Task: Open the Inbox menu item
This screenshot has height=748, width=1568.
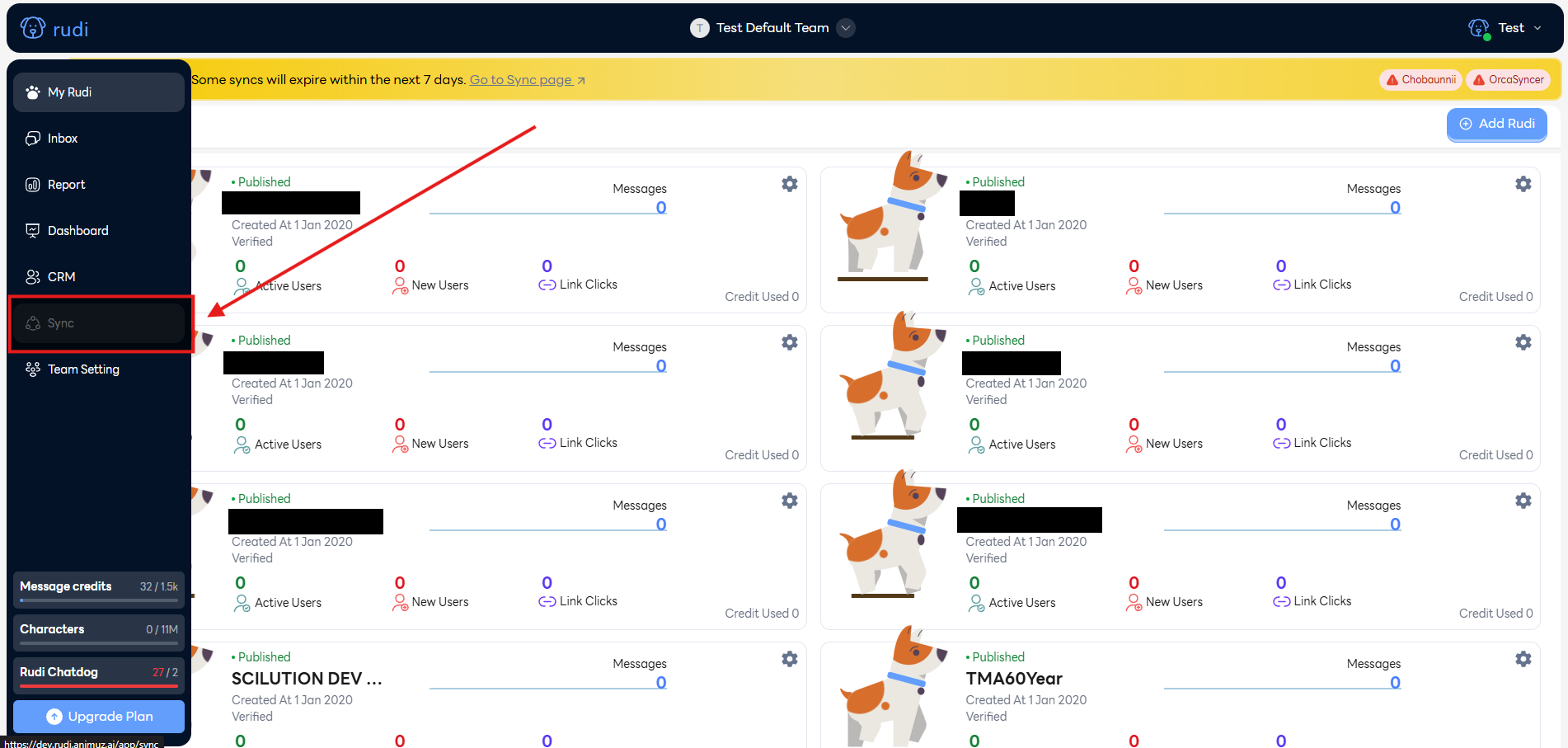Action: (63, 139)
